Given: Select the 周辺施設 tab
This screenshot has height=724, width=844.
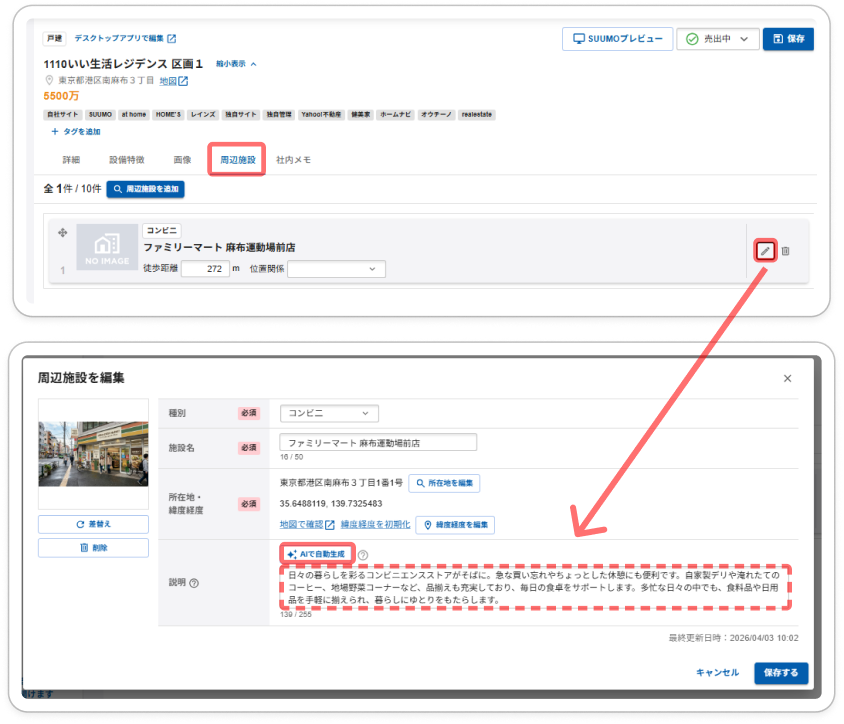Looking at the screenshot, I should point(237,160).
